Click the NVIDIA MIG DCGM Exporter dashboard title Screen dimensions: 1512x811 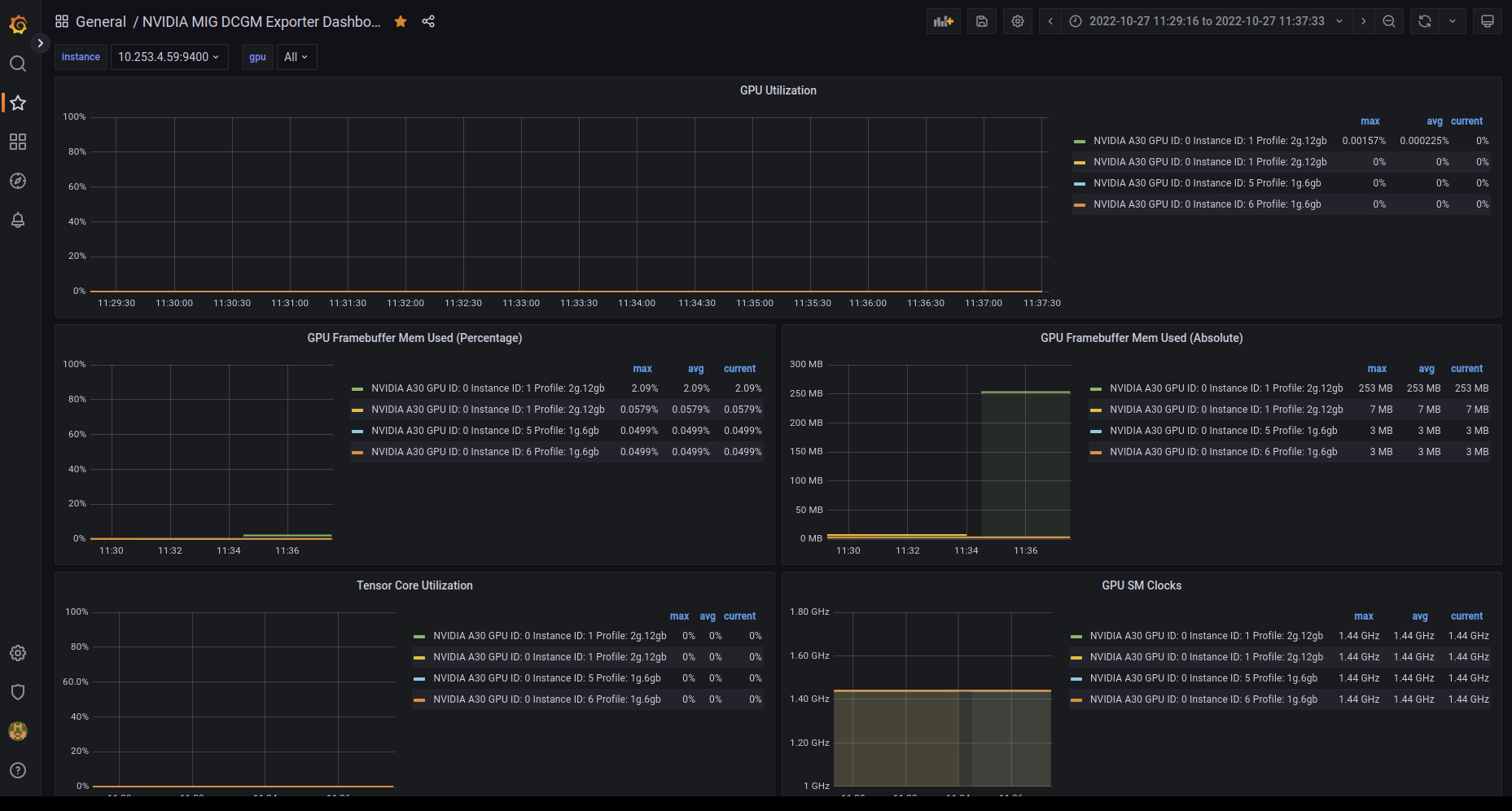(x=261, y=22)
